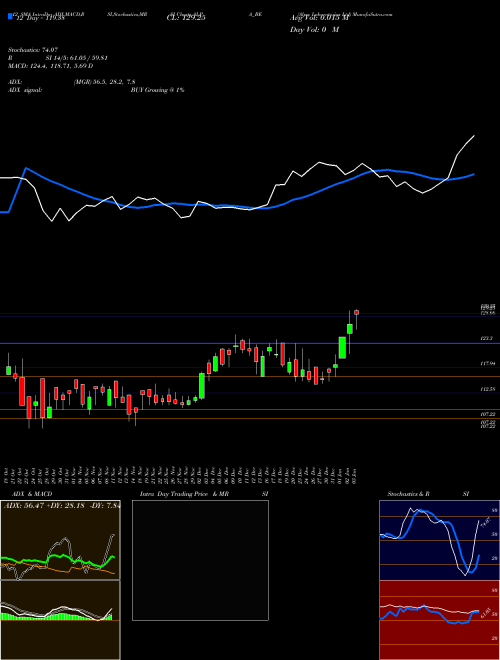Image resolution: width=500 pixels, height=660 pixels.
Task: Click the 112.58 price axis label
Action: (x=488, y=389)
